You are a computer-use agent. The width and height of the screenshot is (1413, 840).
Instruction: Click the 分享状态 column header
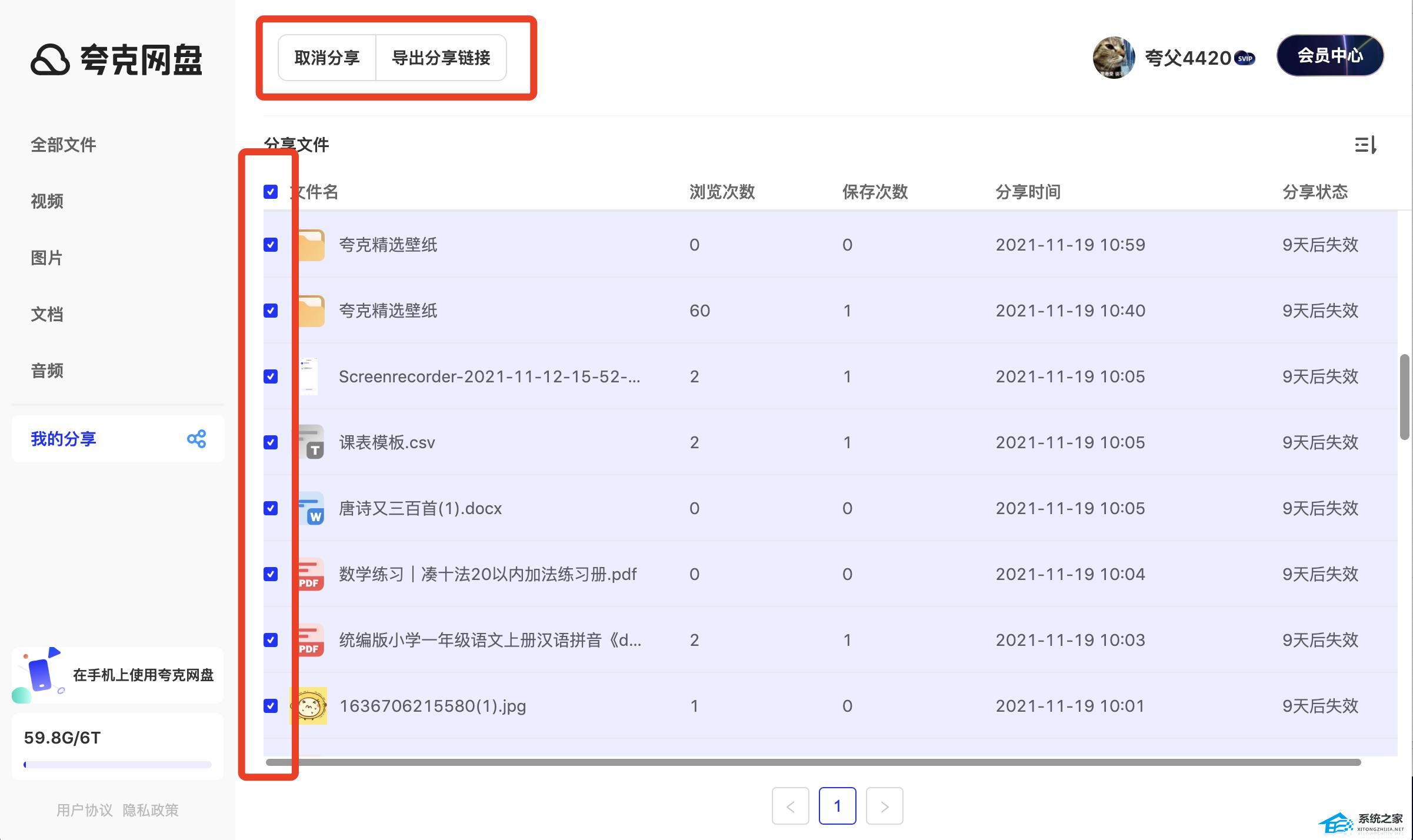[x=1315, y=192]
